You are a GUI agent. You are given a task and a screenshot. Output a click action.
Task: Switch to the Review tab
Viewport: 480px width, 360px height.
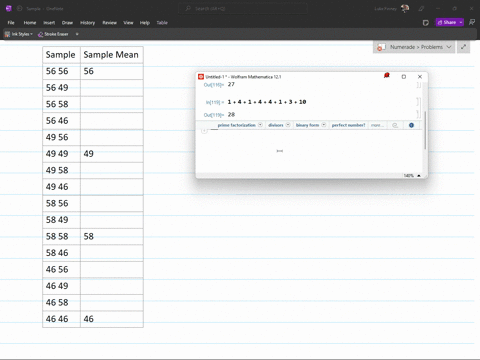click(109, 23)
